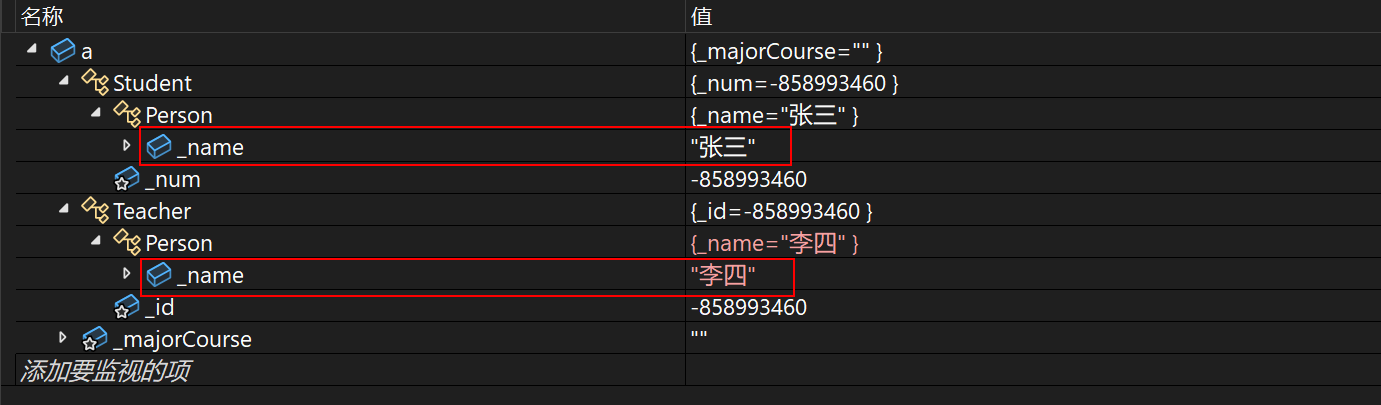The height and width of the screenshot is (405, 1381).
Task: Click value {_majorCourse="" } of a
Action: 787,51
